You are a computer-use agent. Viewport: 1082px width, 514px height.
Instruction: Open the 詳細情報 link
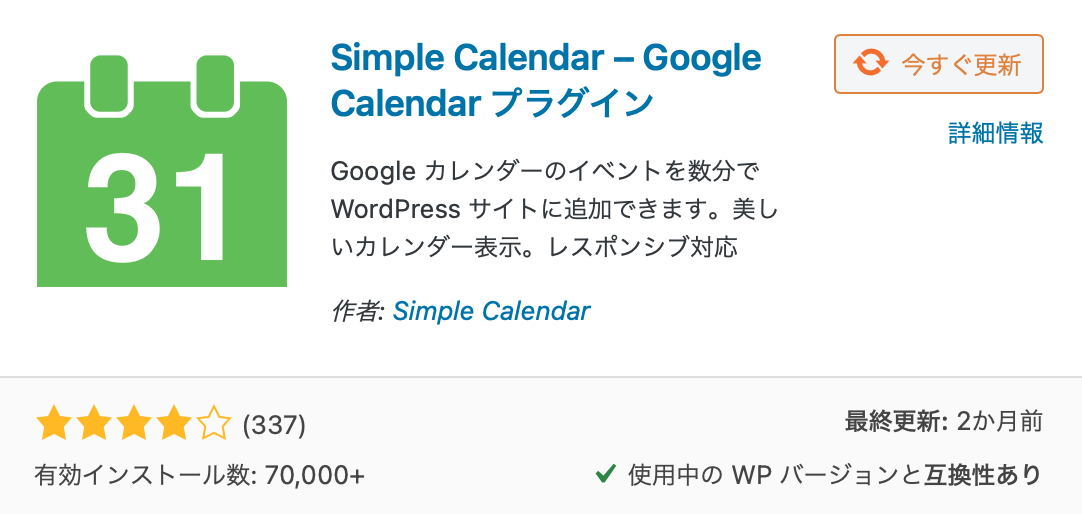tap(995, 133)
